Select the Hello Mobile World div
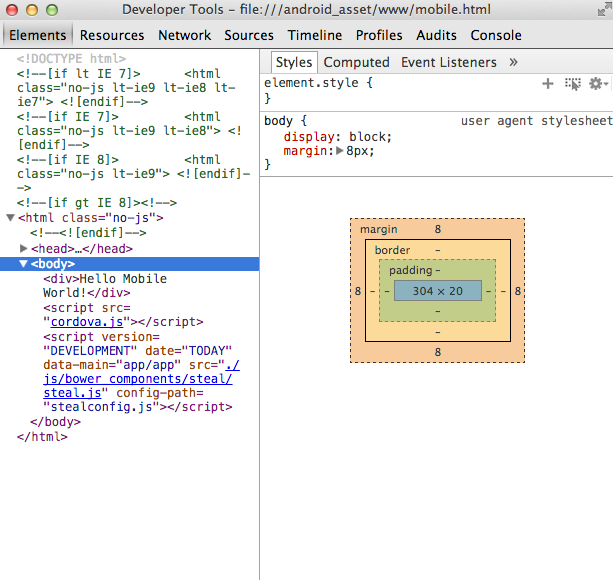The height and width of the screenshot is (580, 613). tap(105, 286)
